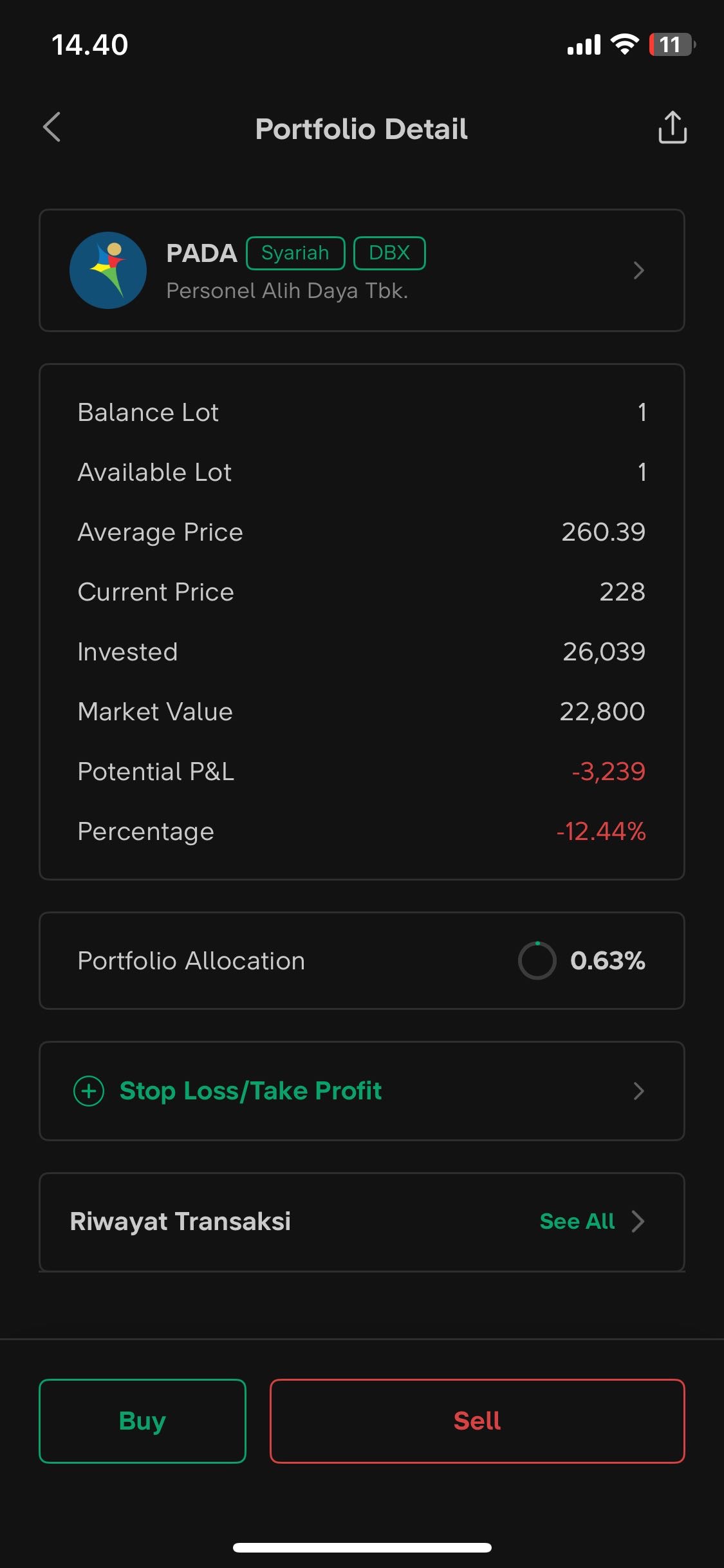Expand transaction history with See All chevron

tap(638, 1221)
